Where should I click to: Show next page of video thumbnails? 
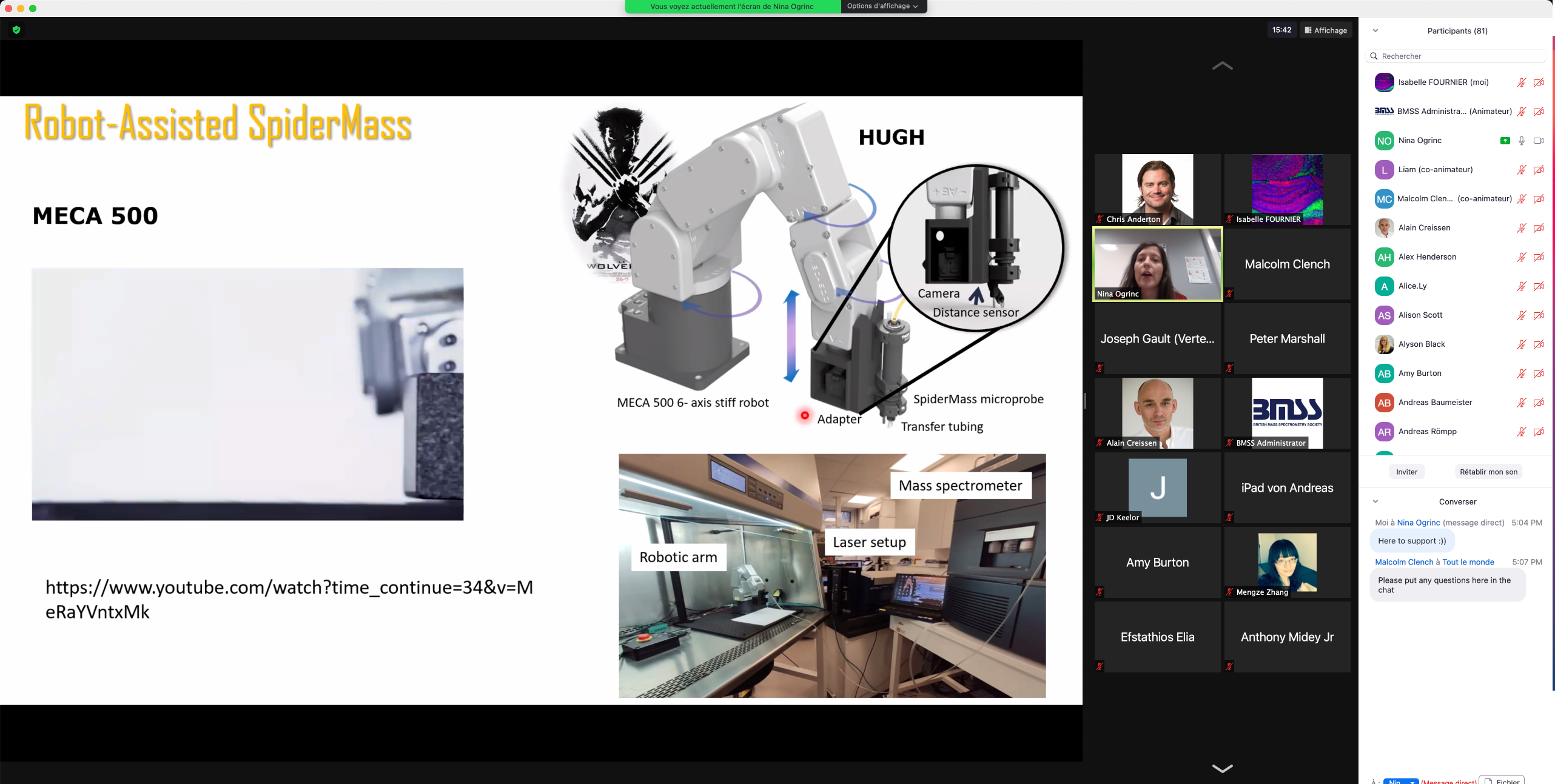point(1222,768)
